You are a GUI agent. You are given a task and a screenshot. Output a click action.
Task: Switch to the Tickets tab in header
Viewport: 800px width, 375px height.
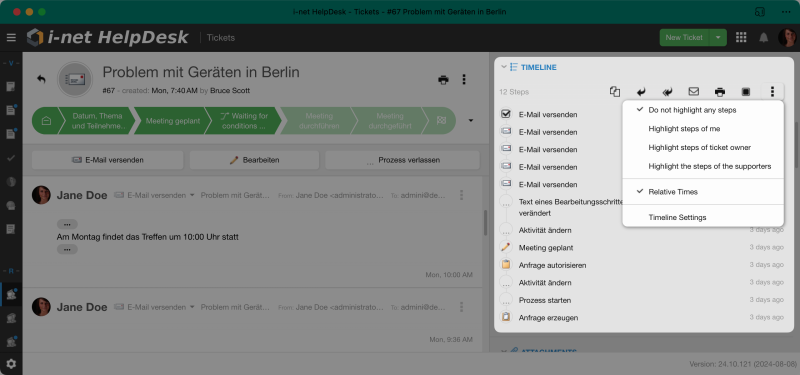[221, 38]
